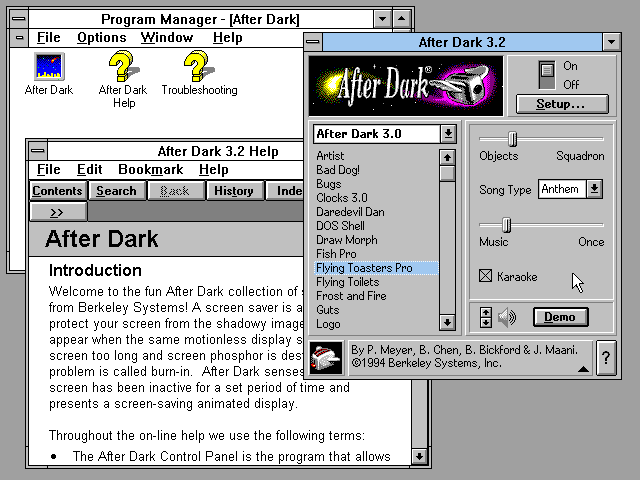Viewport: 640px width, 480px height.
Task: Open Program Manager Window menu
Action: click(x=167, y=38)
